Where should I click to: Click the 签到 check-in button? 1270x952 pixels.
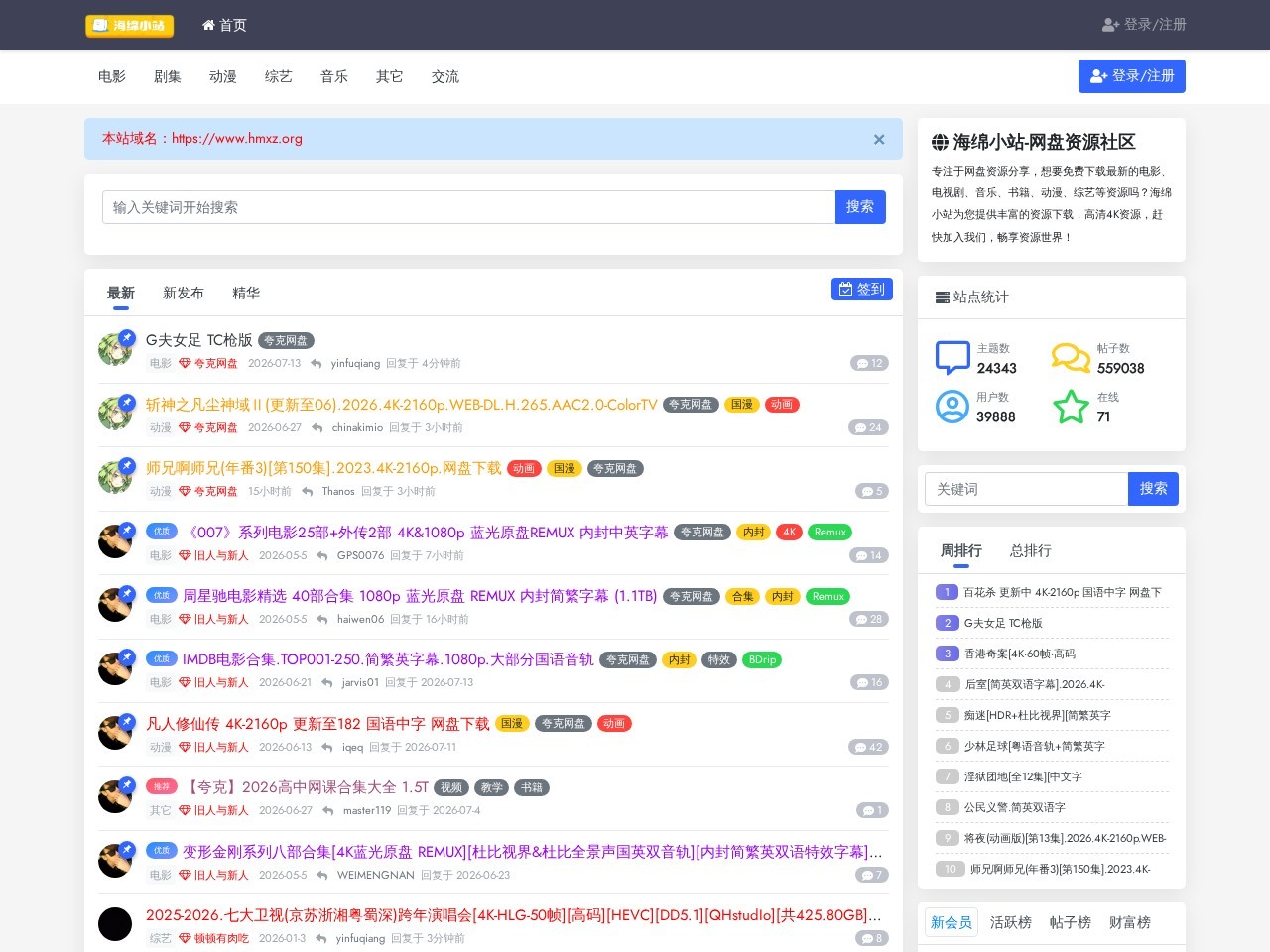click(x=862, y=289)
